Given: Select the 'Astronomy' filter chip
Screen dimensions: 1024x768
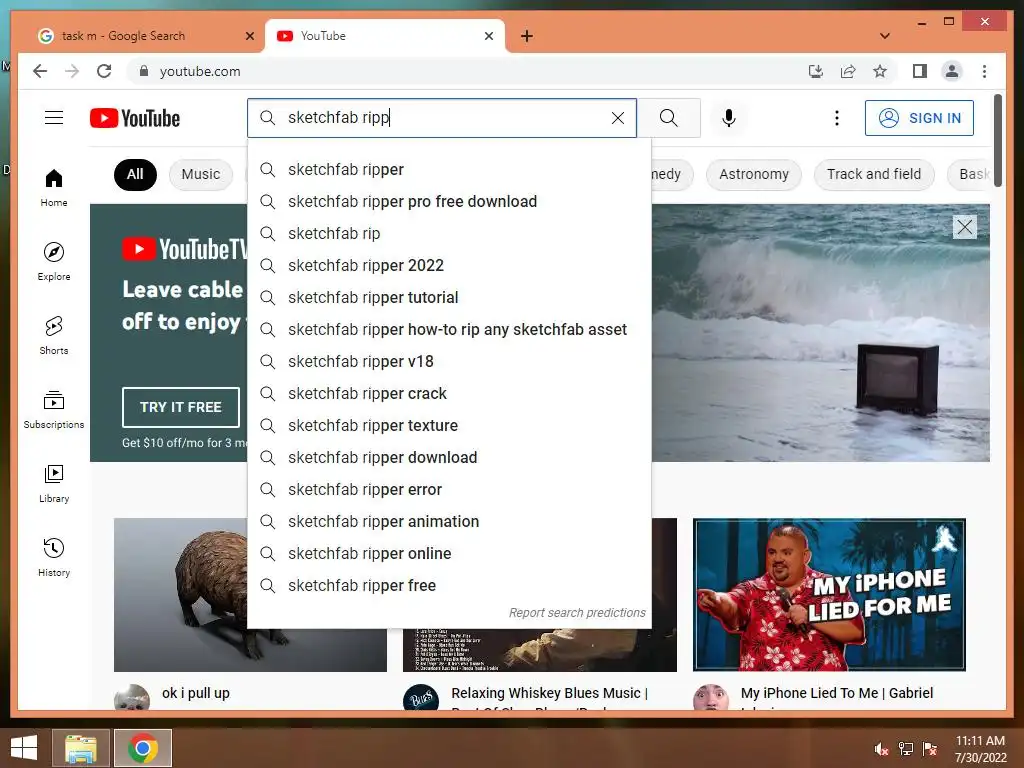Looking at the screenshot, I should (754, 174).
